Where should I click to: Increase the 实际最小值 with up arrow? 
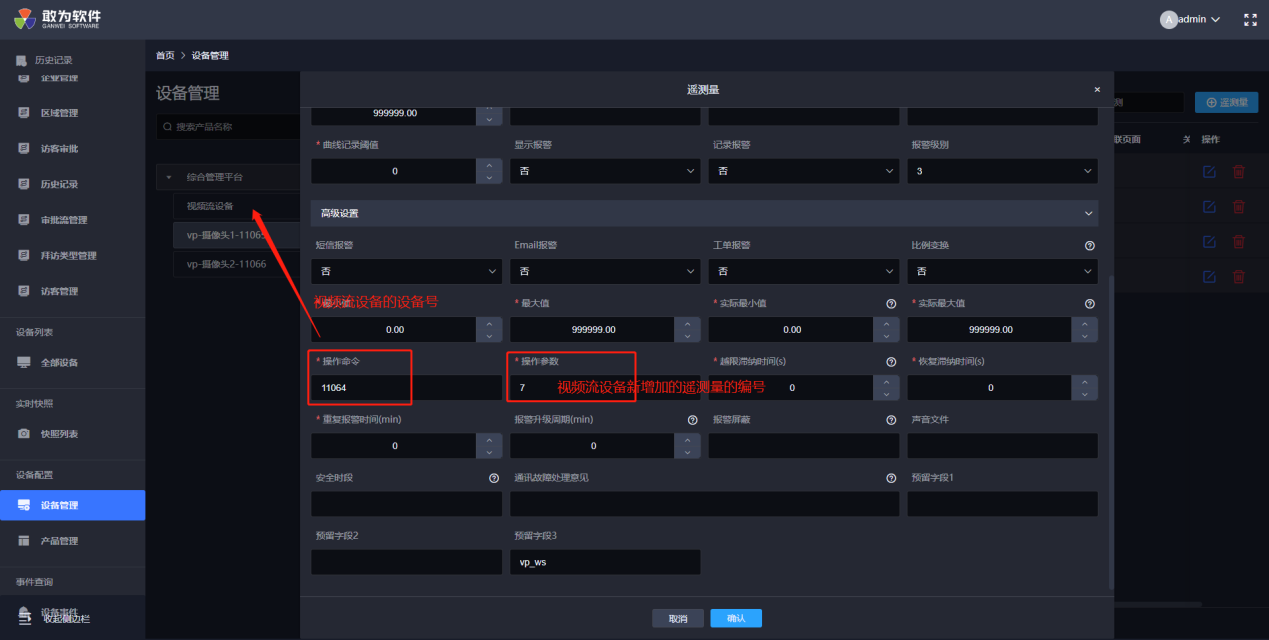tap(886, 323)
